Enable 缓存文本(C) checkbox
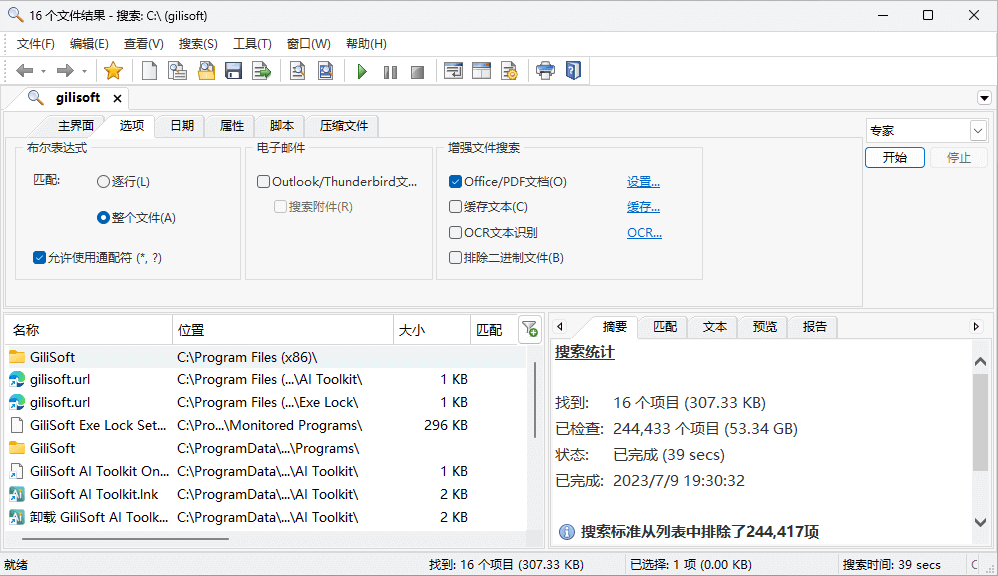The height and width of the screenshot is (576, 998). click(455, 207)
